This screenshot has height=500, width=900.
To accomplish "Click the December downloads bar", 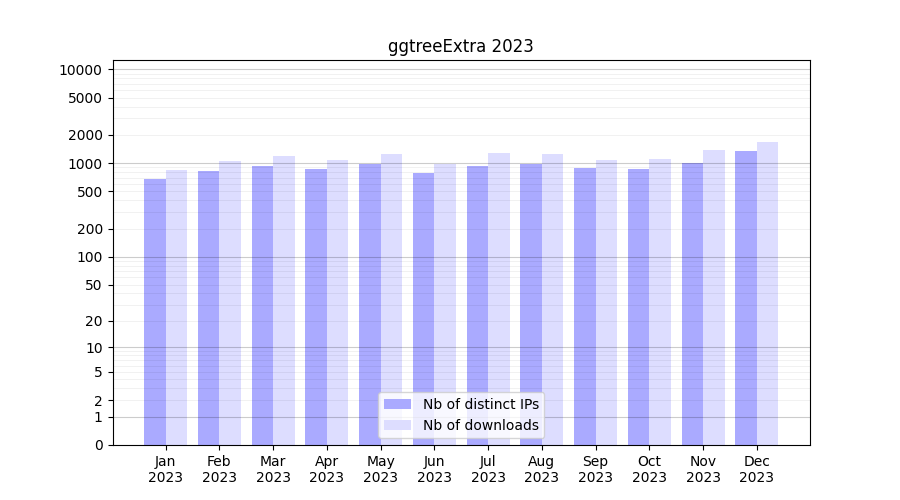I will 767,293.
